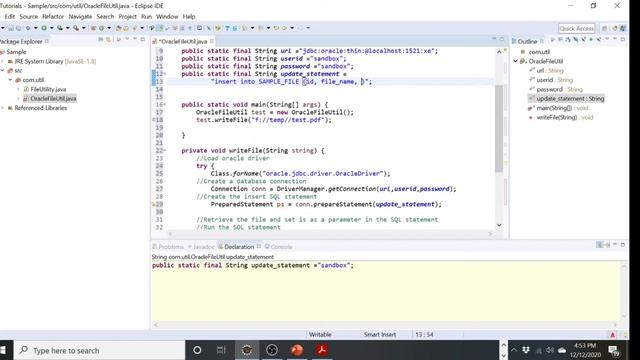This screenshot has height=360, width=640.
Task: Click the Cortana circle icon in taskbar
Action: tap(197, 350)
